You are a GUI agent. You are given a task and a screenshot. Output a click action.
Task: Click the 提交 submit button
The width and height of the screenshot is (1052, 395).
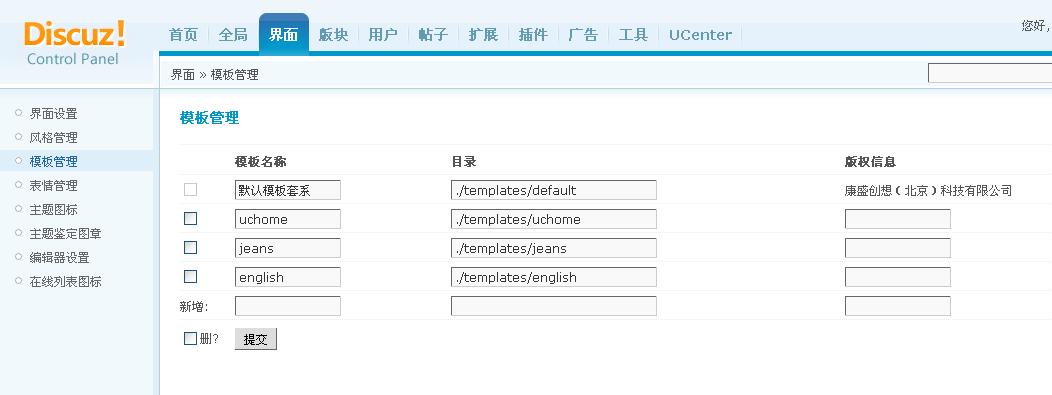[256, 339]
